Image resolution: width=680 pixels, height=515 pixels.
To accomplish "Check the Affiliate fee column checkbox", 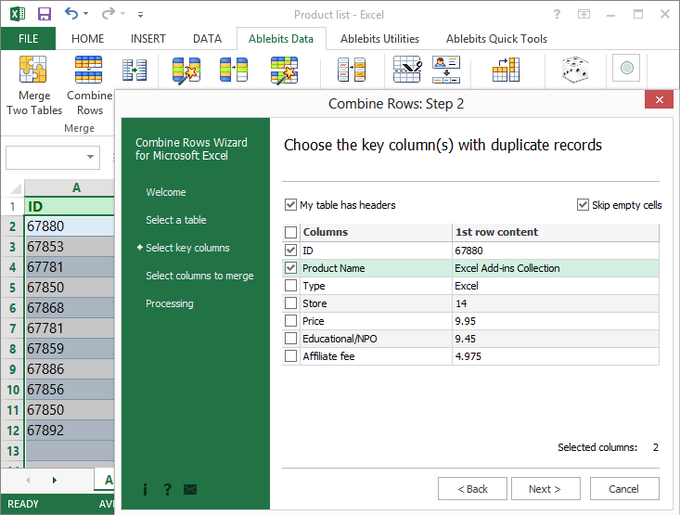I will click(291, 356).
